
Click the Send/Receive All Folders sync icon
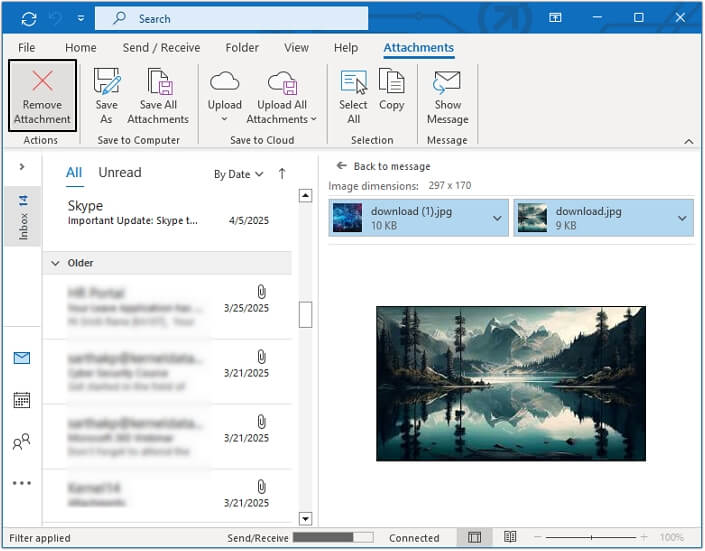(x=29, y=19)
